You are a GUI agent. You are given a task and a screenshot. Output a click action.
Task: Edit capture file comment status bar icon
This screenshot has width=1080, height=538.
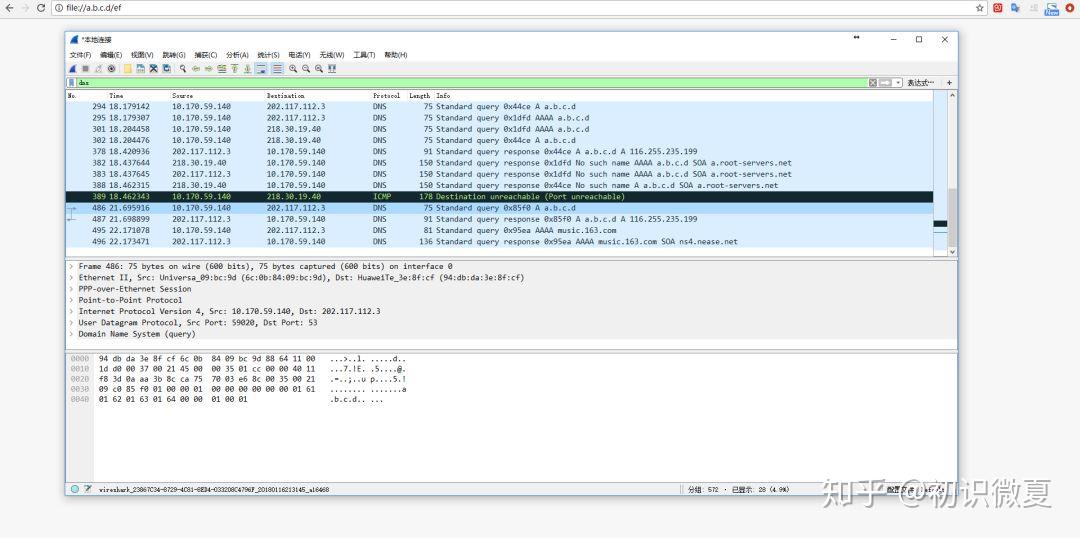pyautogui.click(x=87, y=489)
